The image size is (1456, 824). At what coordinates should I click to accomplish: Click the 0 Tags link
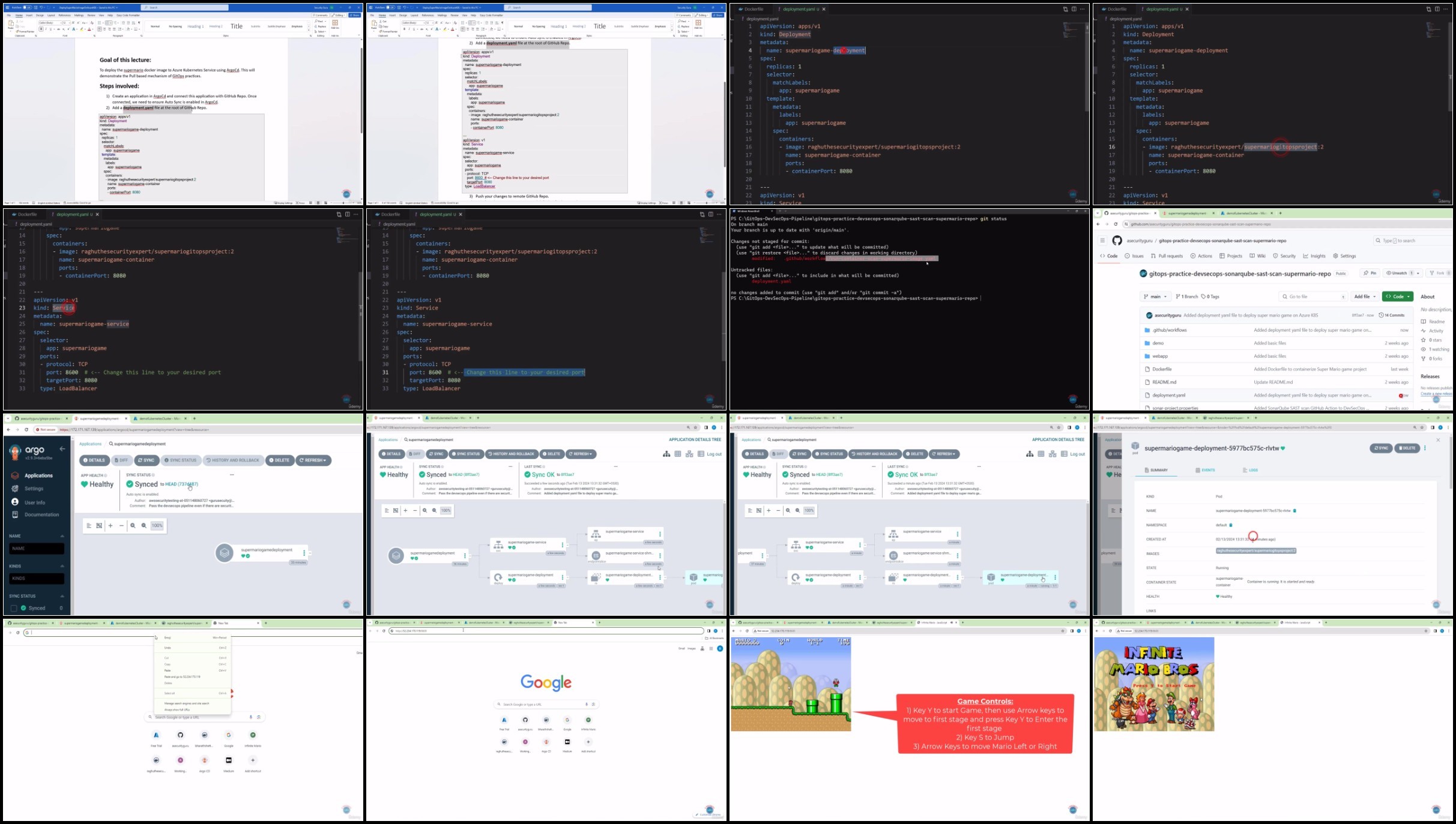tap(1210, 296)
